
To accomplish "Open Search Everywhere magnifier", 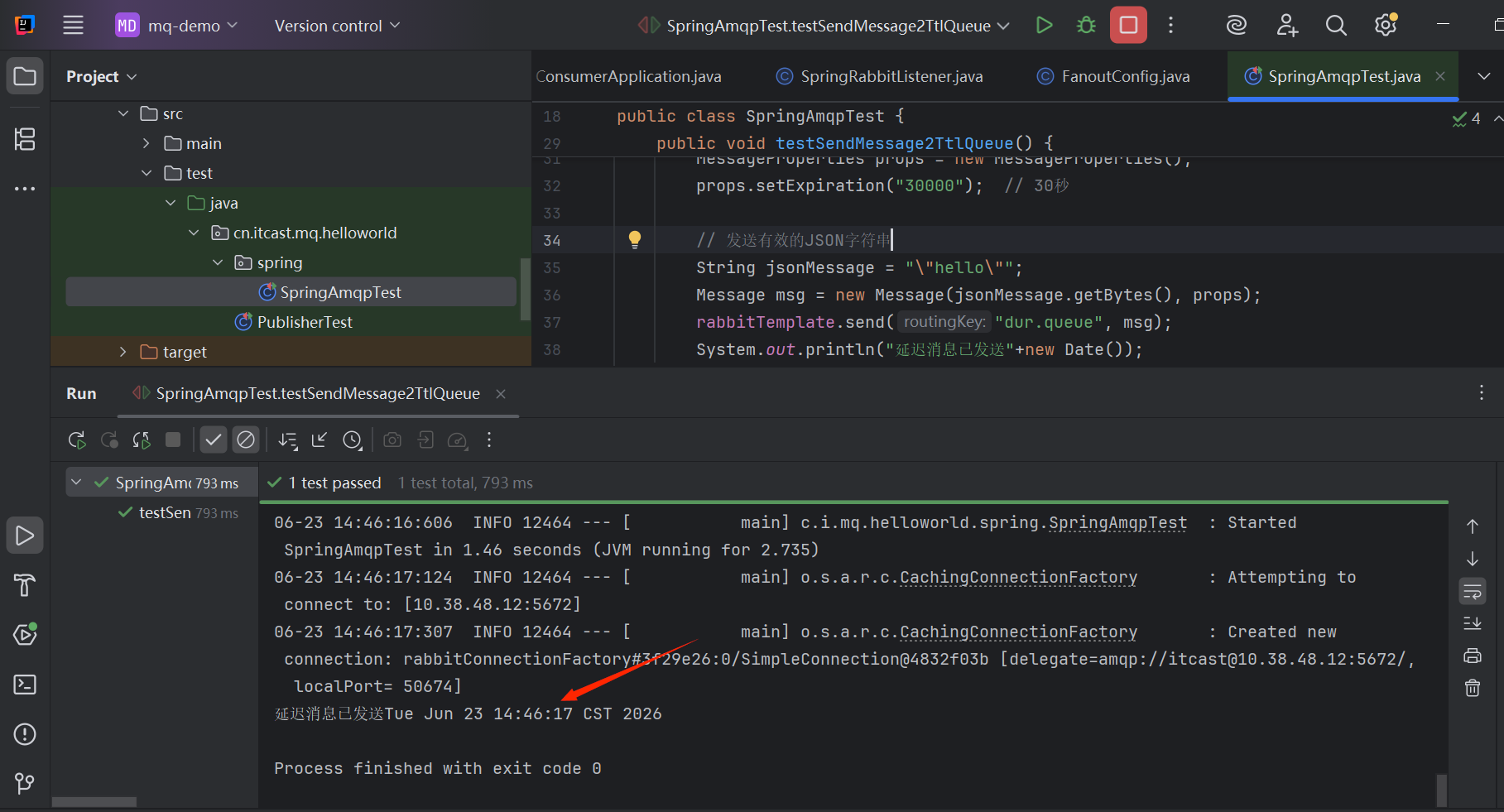I will click(x=1336, y=26).
